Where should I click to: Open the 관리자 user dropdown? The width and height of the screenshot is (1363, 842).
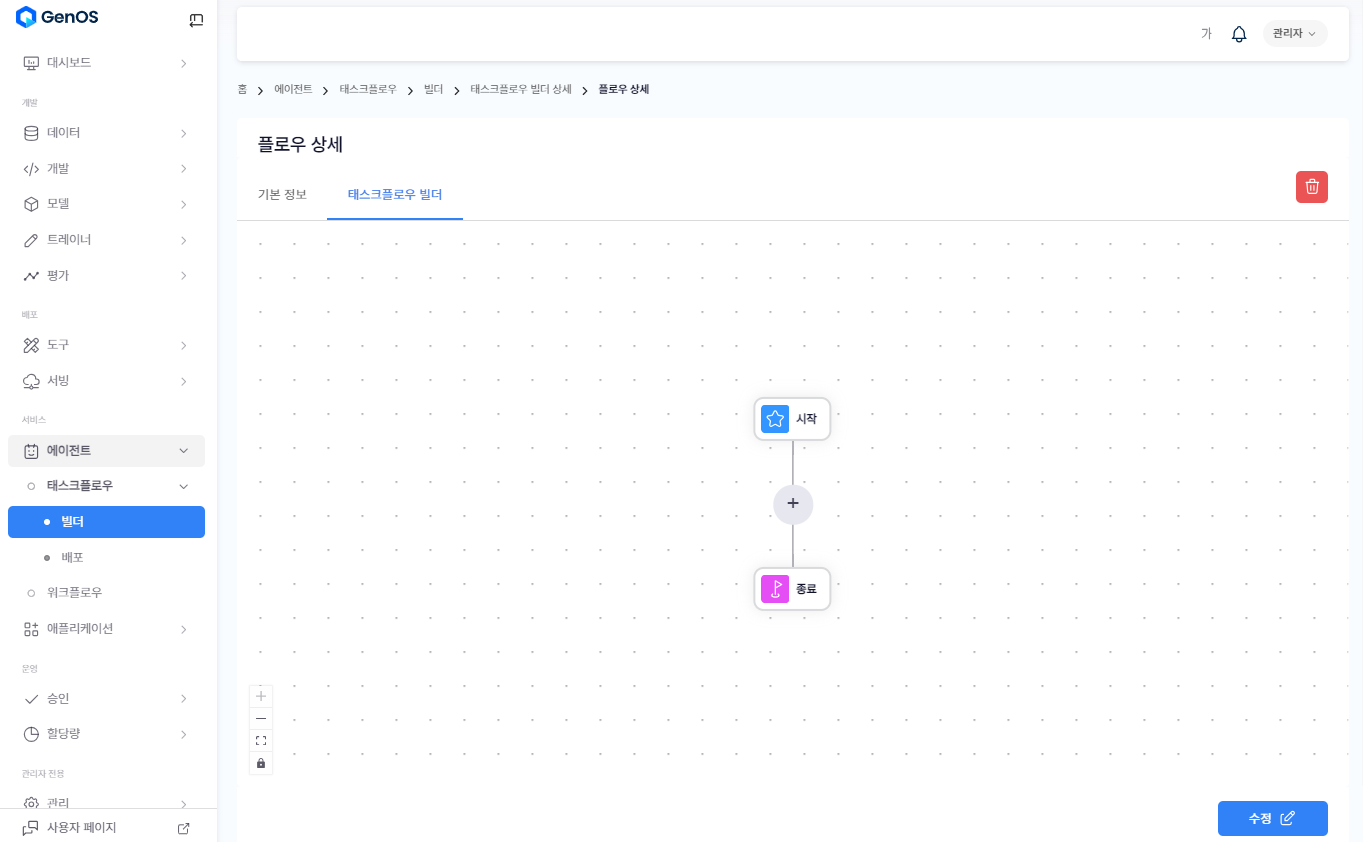[x=1294, y=34]
